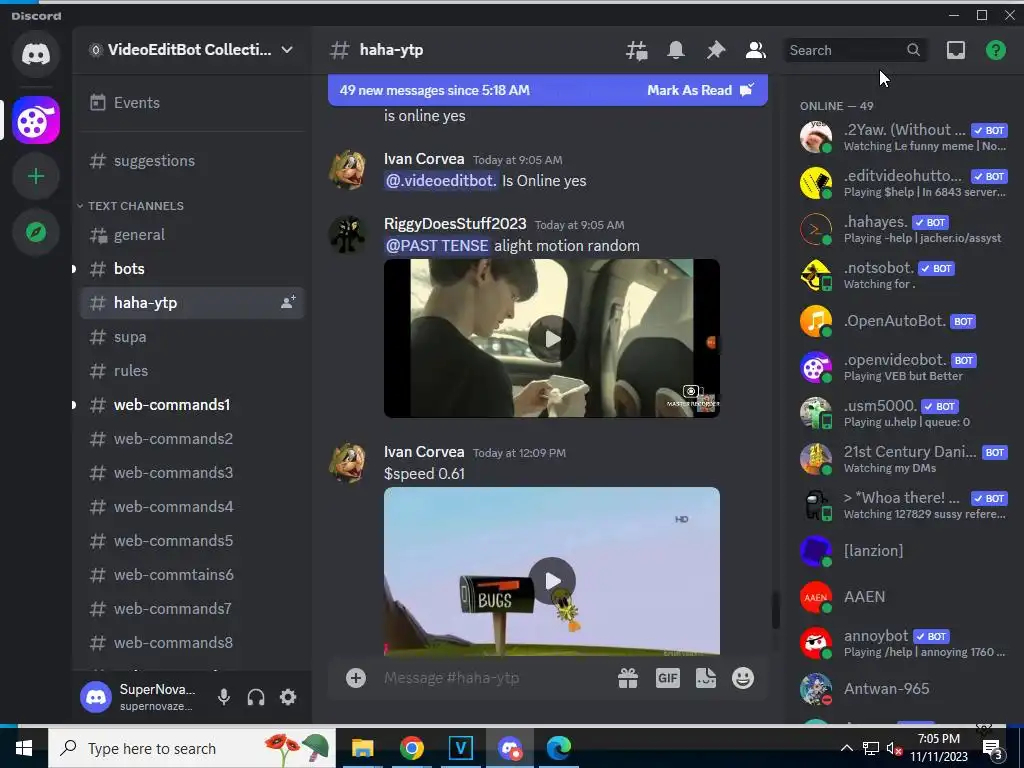Open the web-commtains6 channel
Screen dimensions: 1024x768
pos(192,574)
